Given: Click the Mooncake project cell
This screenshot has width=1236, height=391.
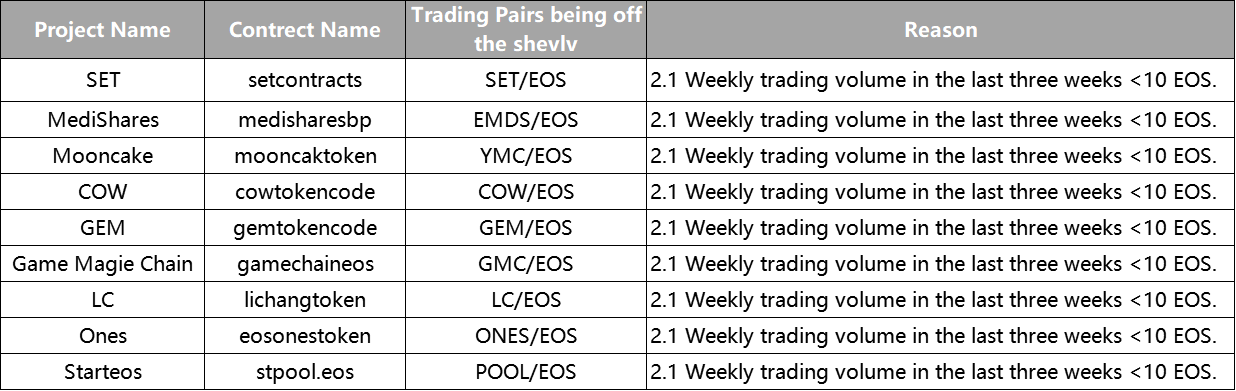Looking at the screenshot, I should pos(102,155).
